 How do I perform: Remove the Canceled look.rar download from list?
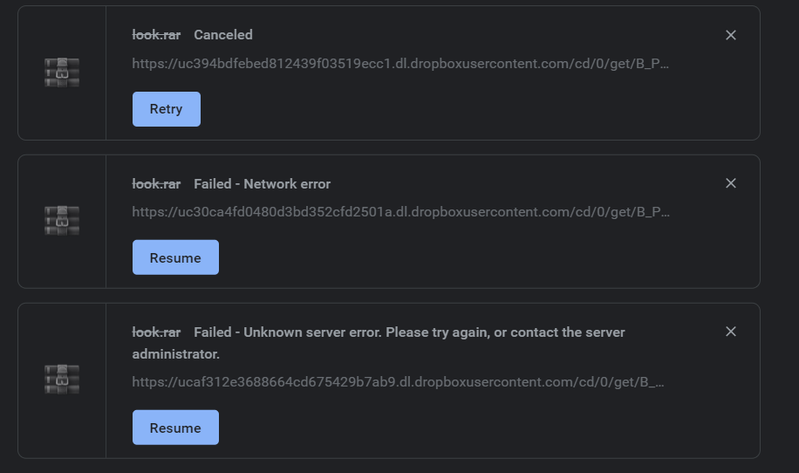[730, 35]
